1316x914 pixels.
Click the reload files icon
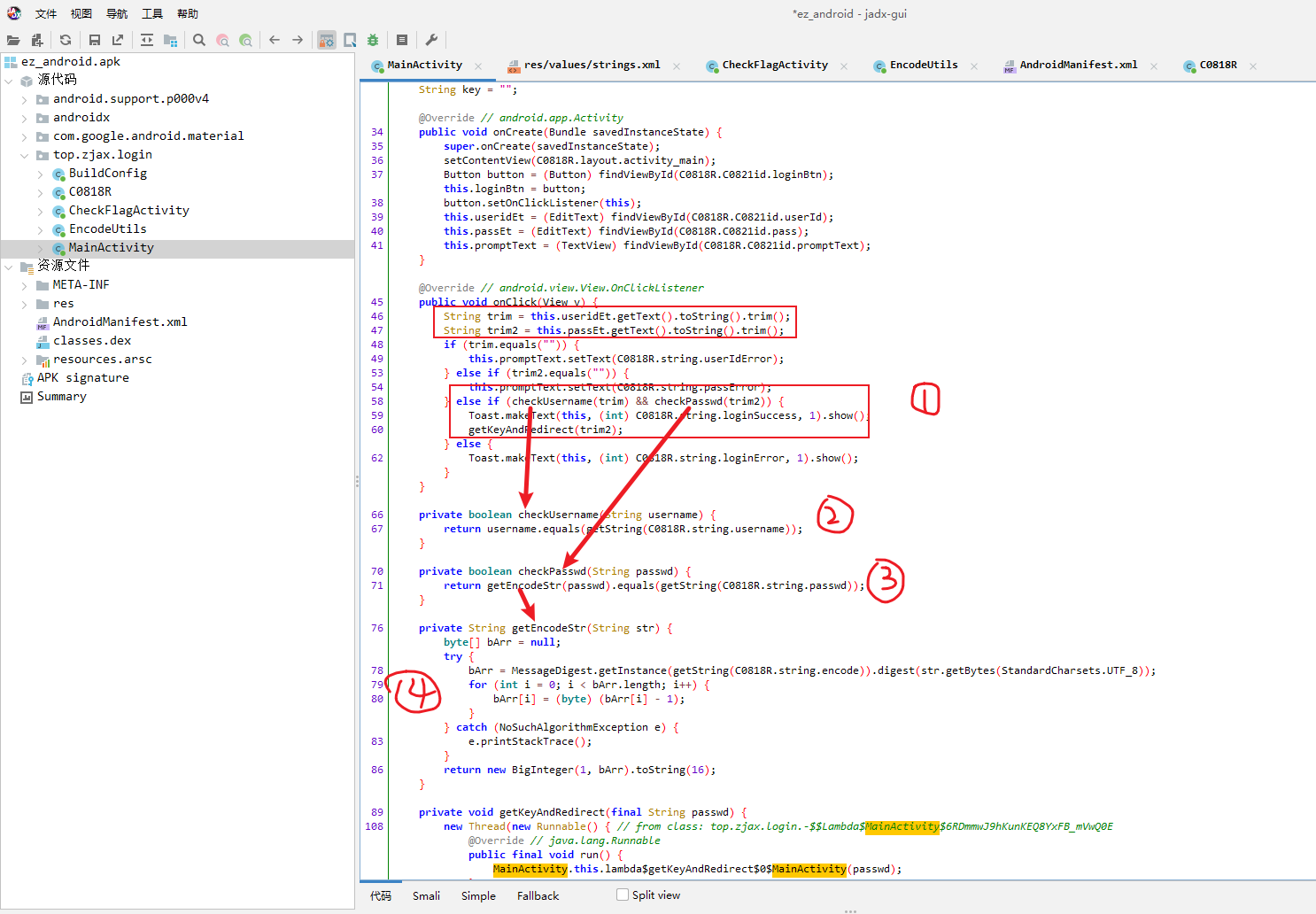coord(66,40)
